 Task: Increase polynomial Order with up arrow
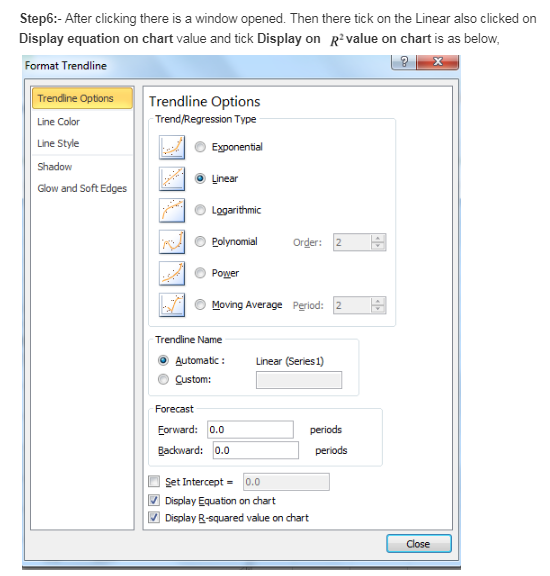378,238
